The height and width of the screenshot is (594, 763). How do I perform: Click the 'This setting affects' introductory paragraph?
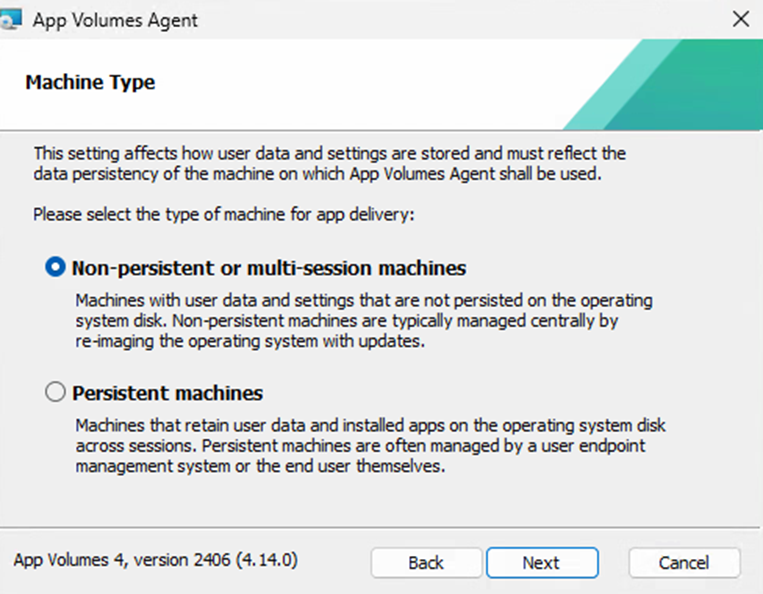(x=329, y=163)
